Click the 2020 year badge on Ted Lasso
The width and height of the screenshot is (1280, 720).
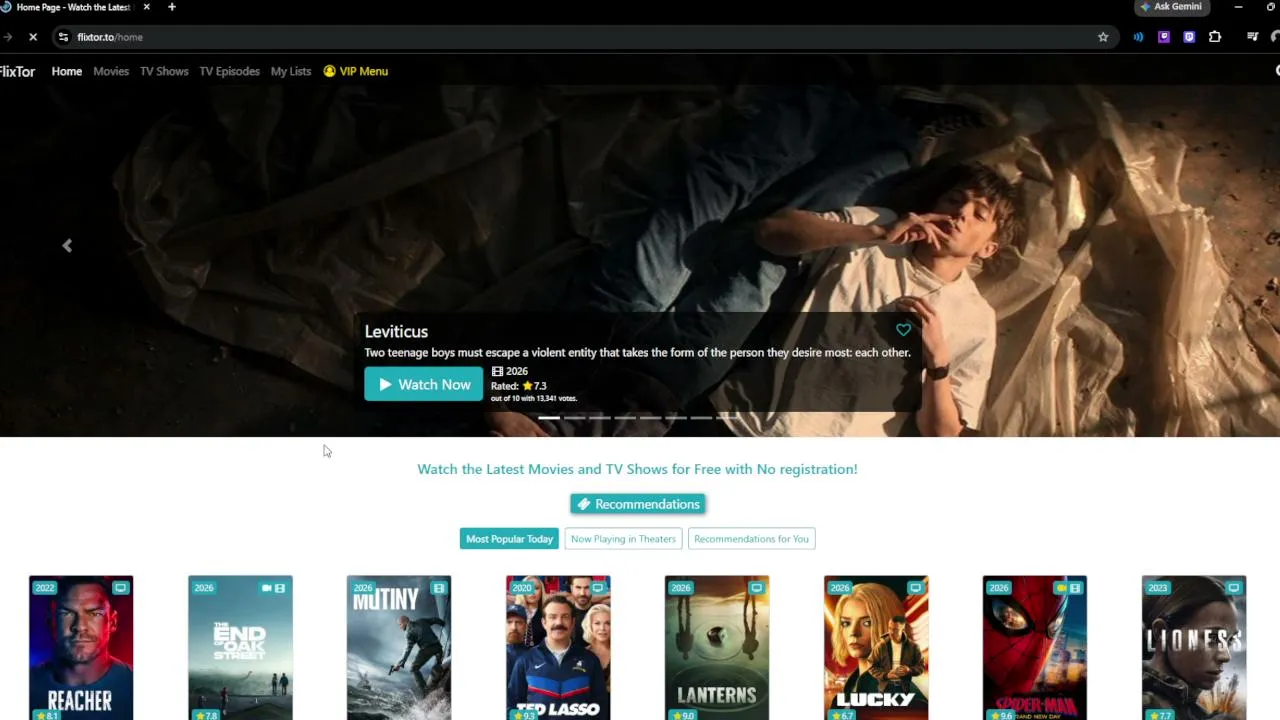tap(522, 588)
